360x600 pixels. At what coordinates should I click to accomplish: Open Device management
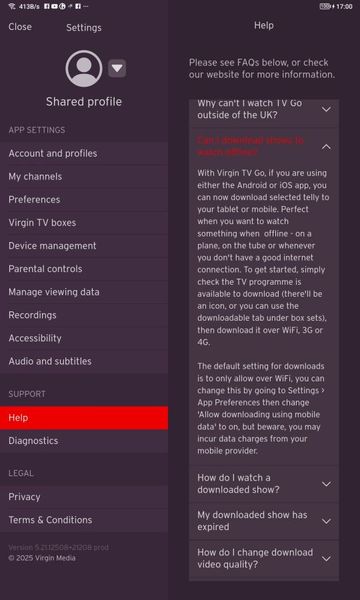click(x=84, y=246)
